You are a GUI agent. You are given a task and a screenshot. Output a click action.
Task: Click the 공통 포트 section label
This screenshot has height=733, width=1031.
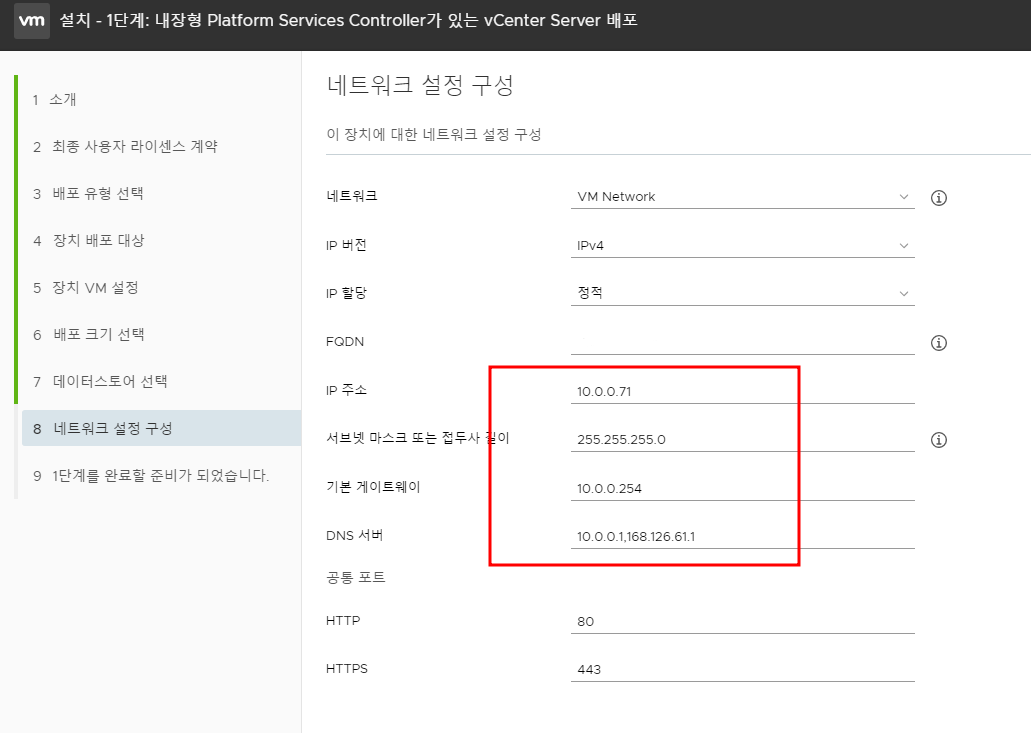point(356,577)
